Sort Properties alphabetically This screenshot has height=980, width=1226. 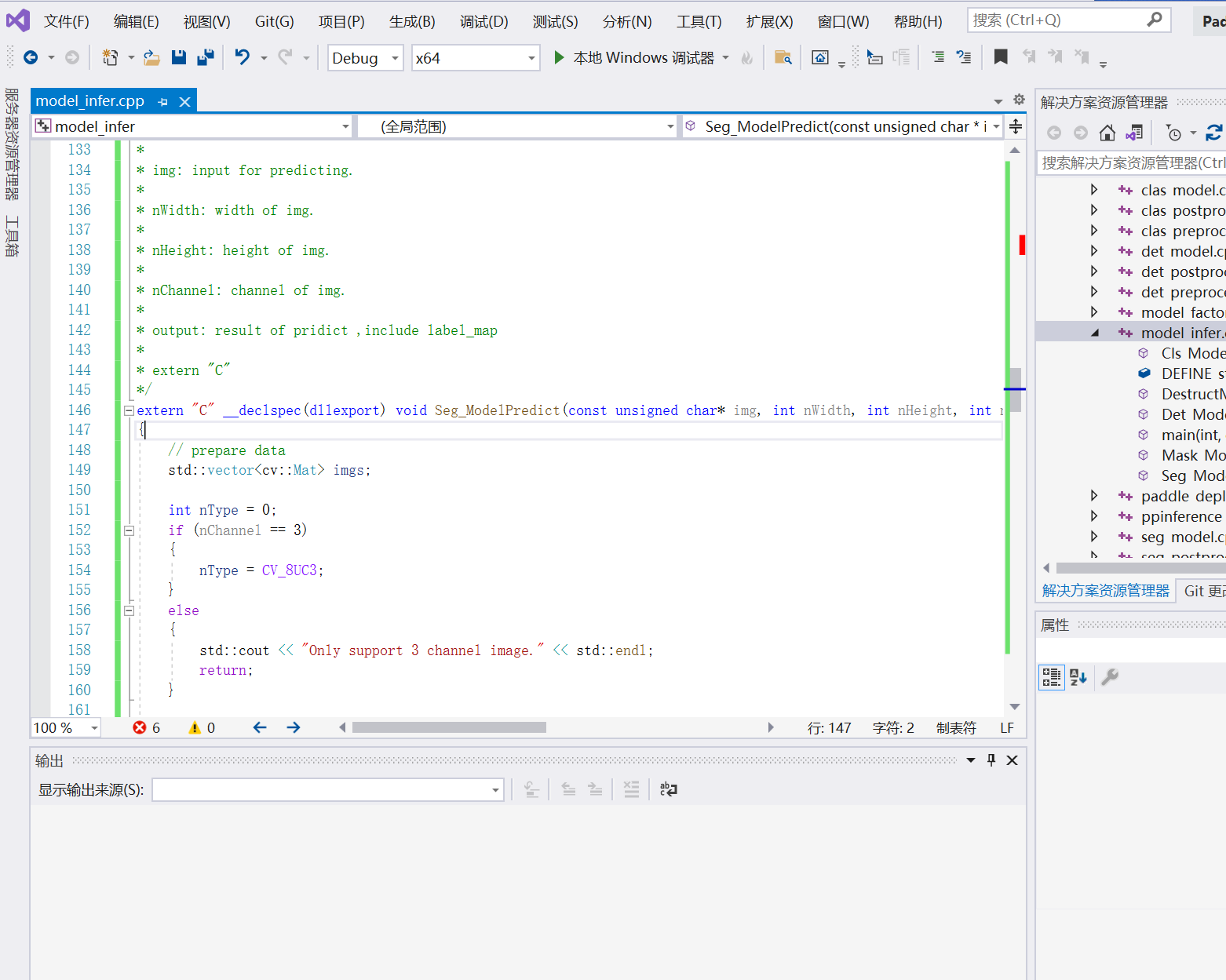pyautogui.click(x=1077, y=677)
